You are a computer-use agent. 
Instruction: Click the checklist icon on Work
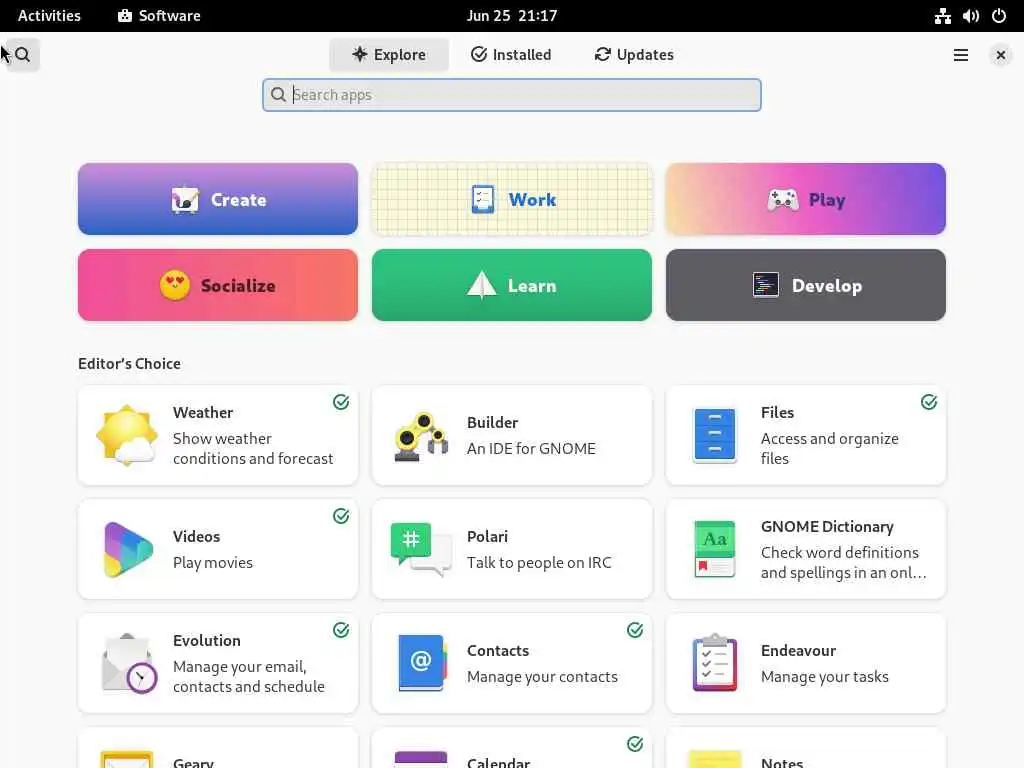[483, 199]
